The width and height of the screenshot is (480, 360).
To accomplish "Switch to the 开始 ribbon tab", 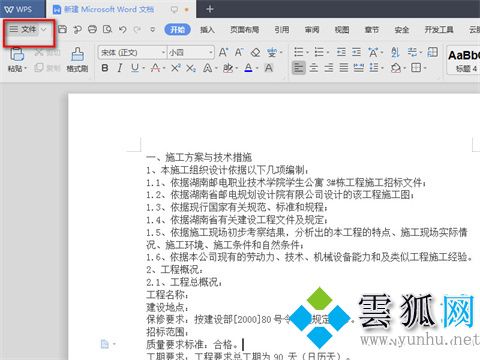I will (x=178, y=29).
